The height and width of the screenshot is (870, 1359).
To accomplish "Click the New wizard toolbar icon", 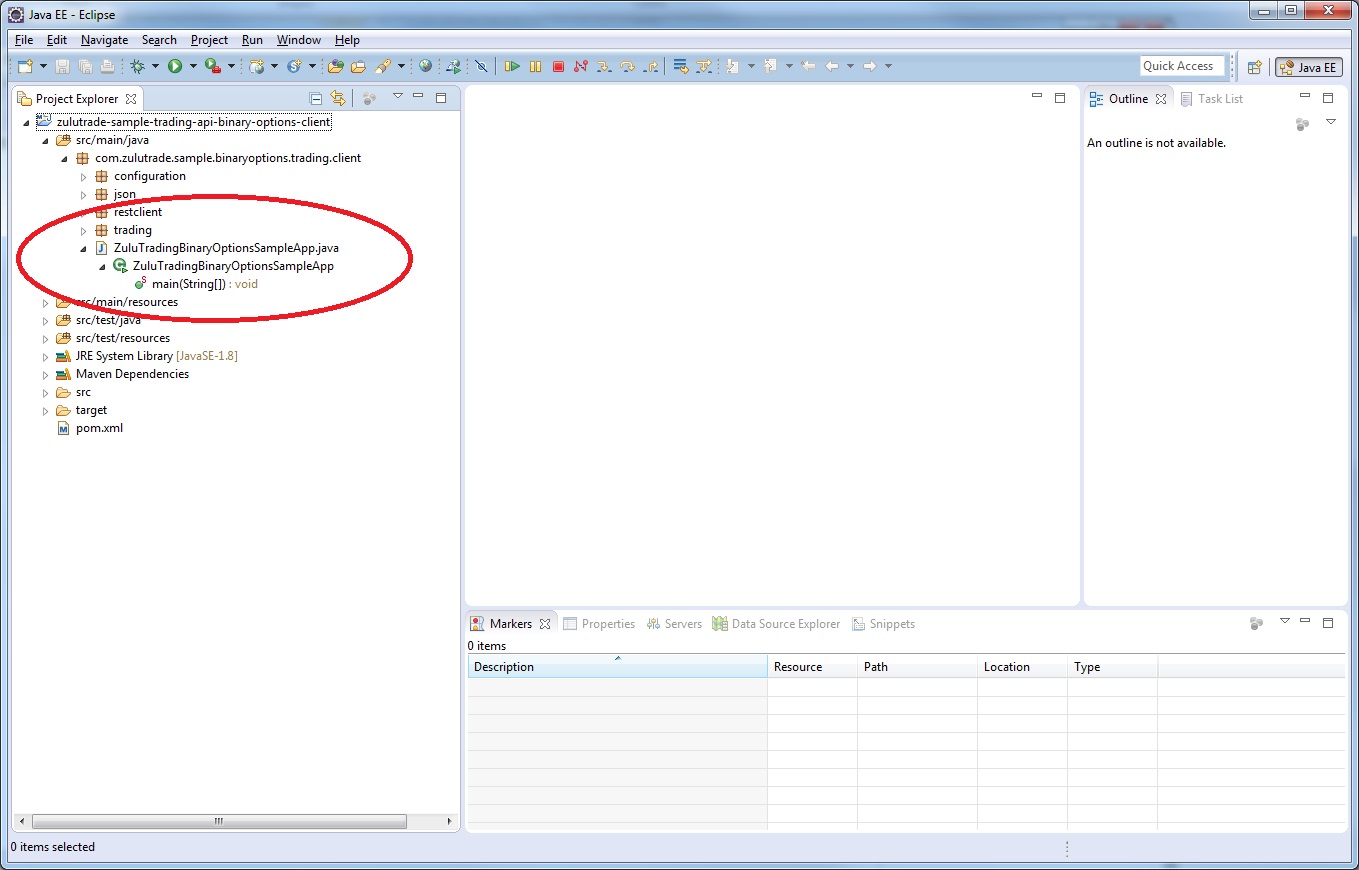I will pyautogui.click(x=25, y=66).
